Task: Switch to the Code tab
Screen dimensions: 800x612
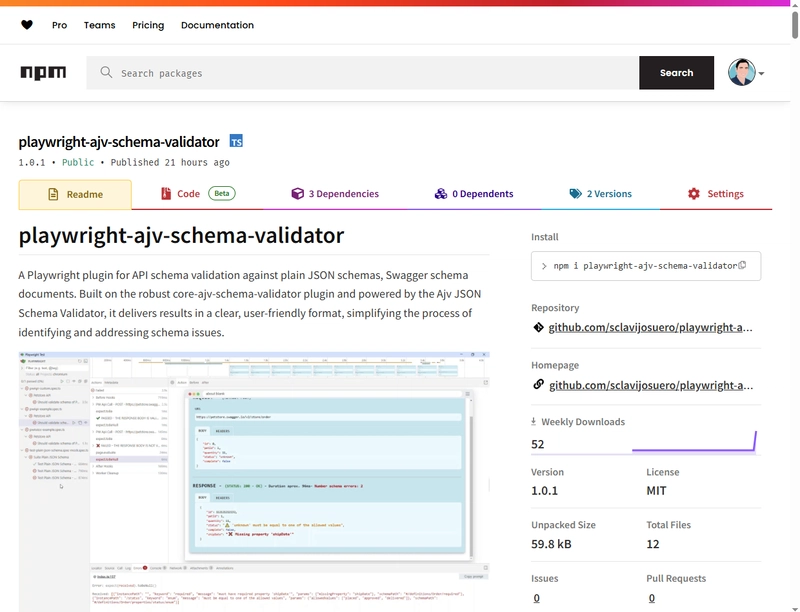Action: click(197, 194)
